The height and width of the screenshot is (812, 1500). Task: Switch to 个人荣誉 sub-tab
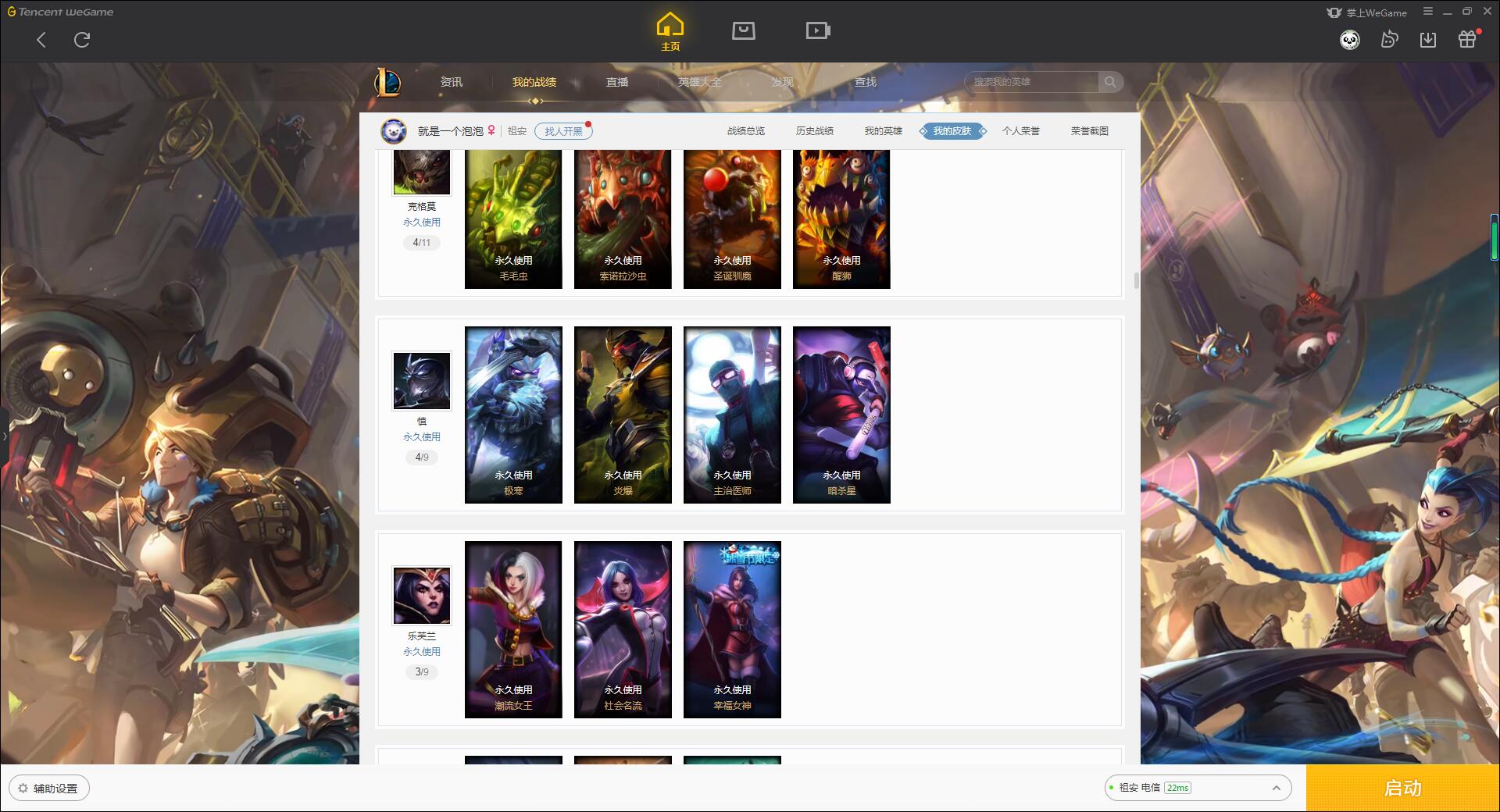[x=1021, y=131]
